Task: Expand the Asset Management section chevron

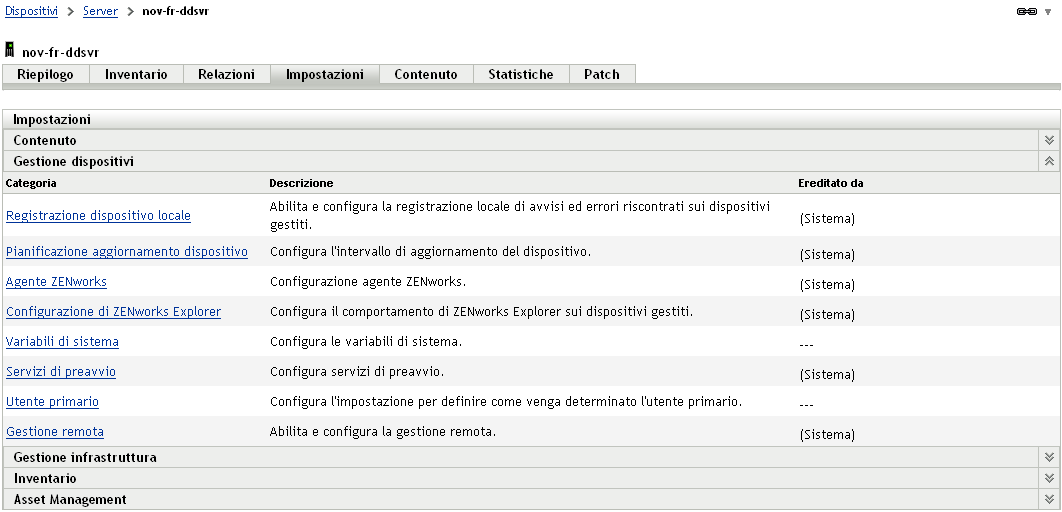Action: point(1049,500)
